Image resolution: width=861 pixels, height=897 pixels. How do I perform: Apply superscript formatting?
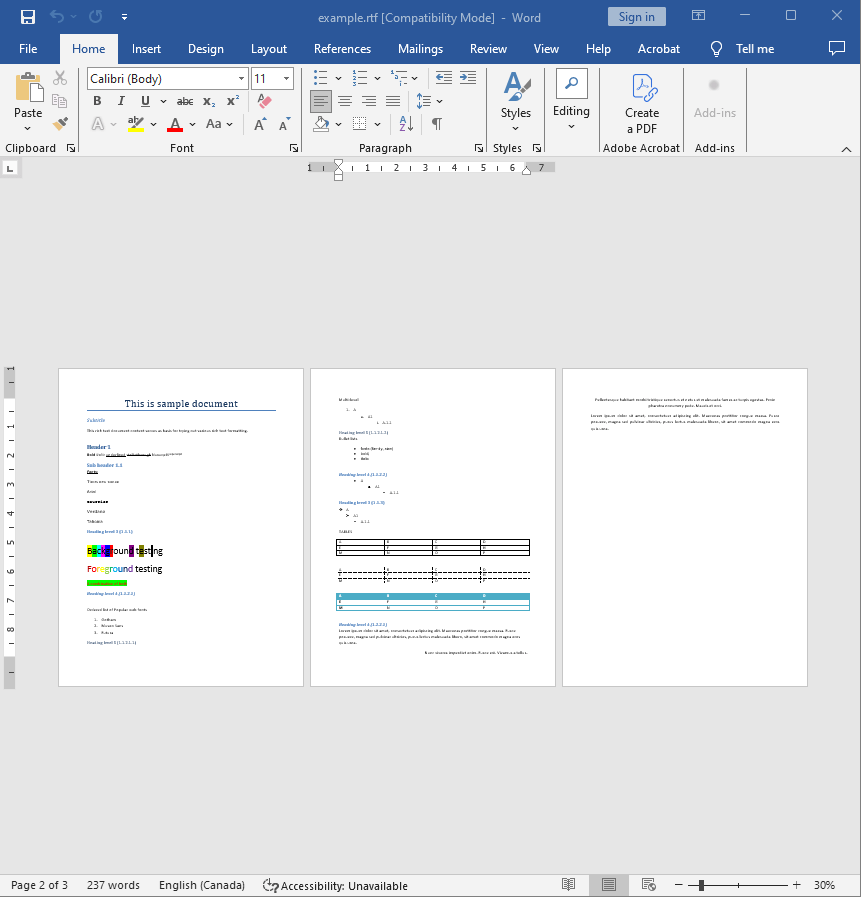233,101
